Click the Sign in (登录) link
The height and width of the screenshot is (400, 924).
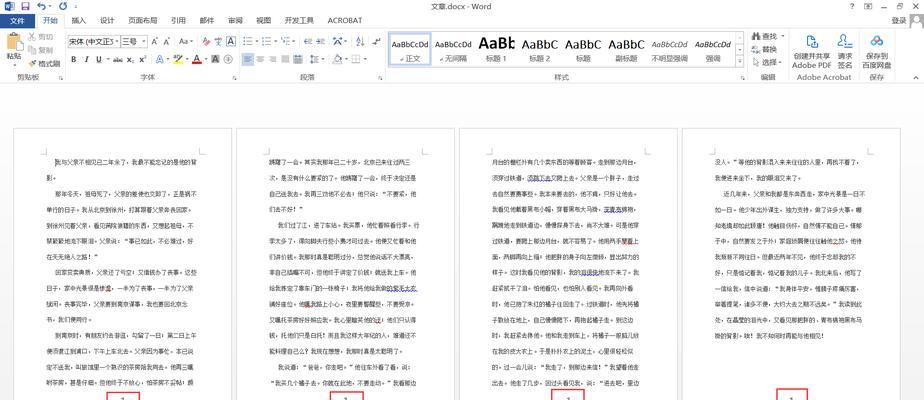pyautogui.click(x=899, y=21)
